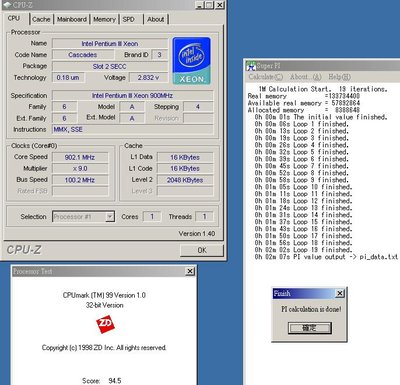Select the Memory tab in CPU-Z

pyautogui.click(x=104, y=20)
